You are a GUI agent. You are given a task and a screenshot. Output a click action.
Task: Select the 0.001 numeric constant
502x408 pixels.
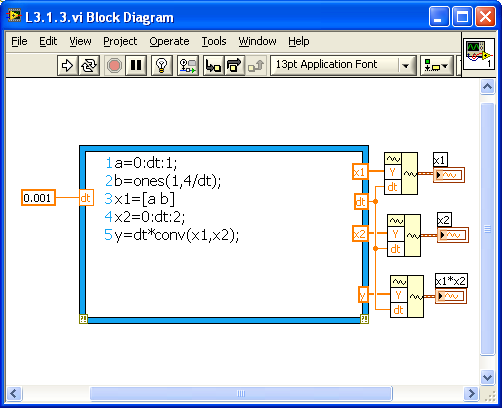(38, 198)
